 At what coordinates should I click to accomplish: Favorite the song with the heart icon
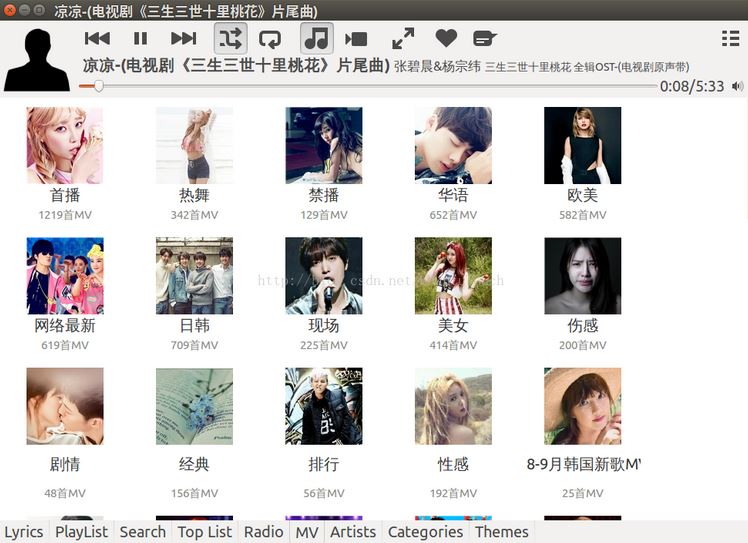coord(446,38)
